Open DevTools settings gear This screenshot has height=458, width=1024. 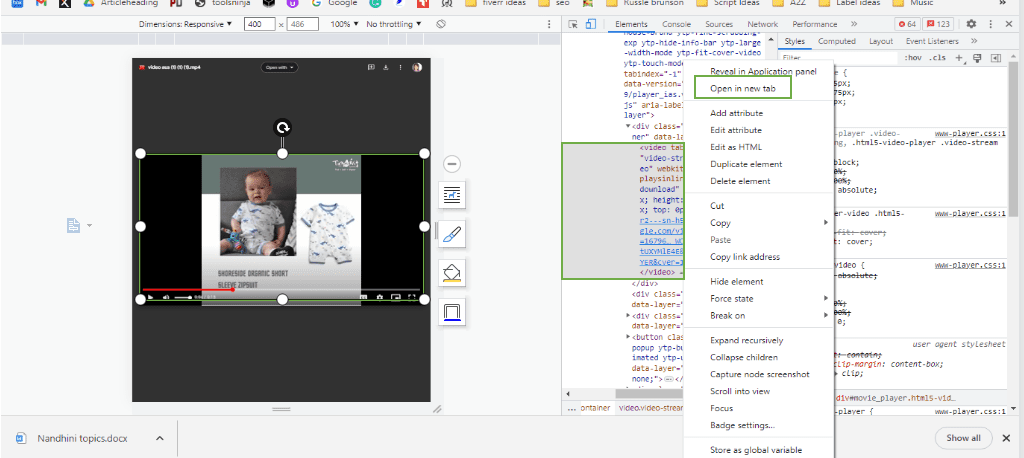pyautogui.click(x=971, y=24)
